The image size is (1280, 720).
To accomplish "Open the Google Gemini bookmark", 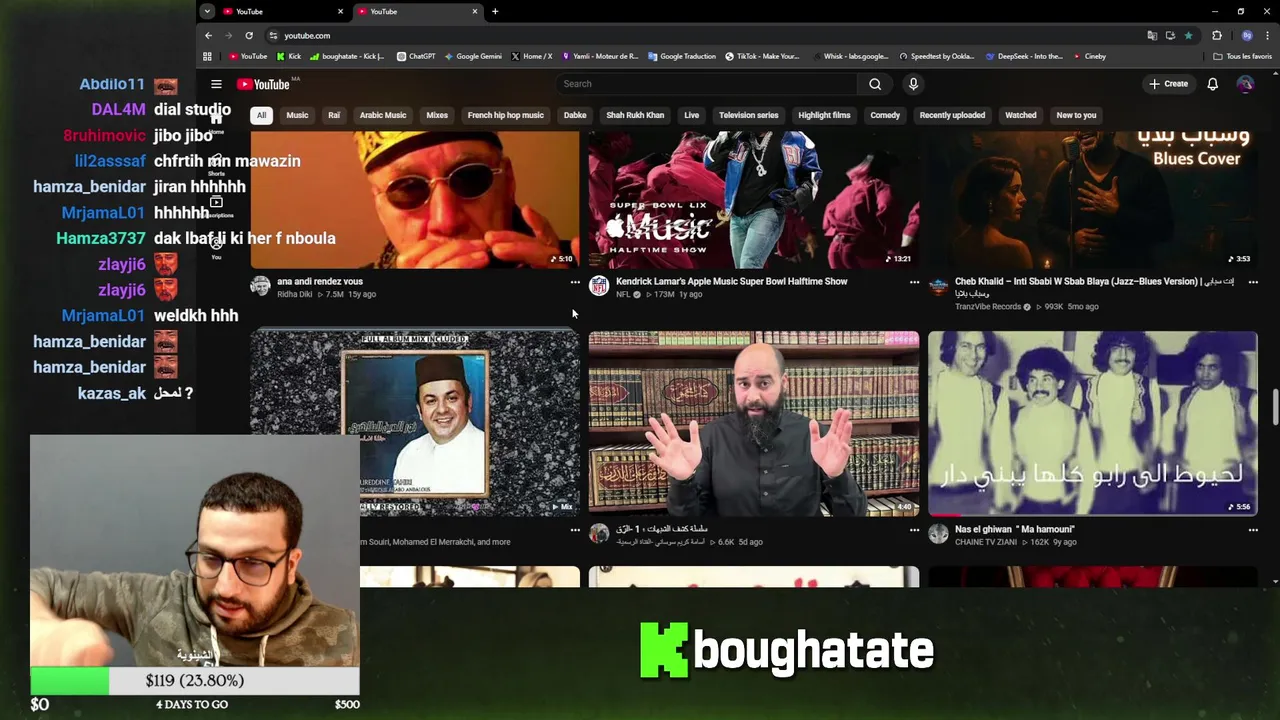I will point(473,56).
